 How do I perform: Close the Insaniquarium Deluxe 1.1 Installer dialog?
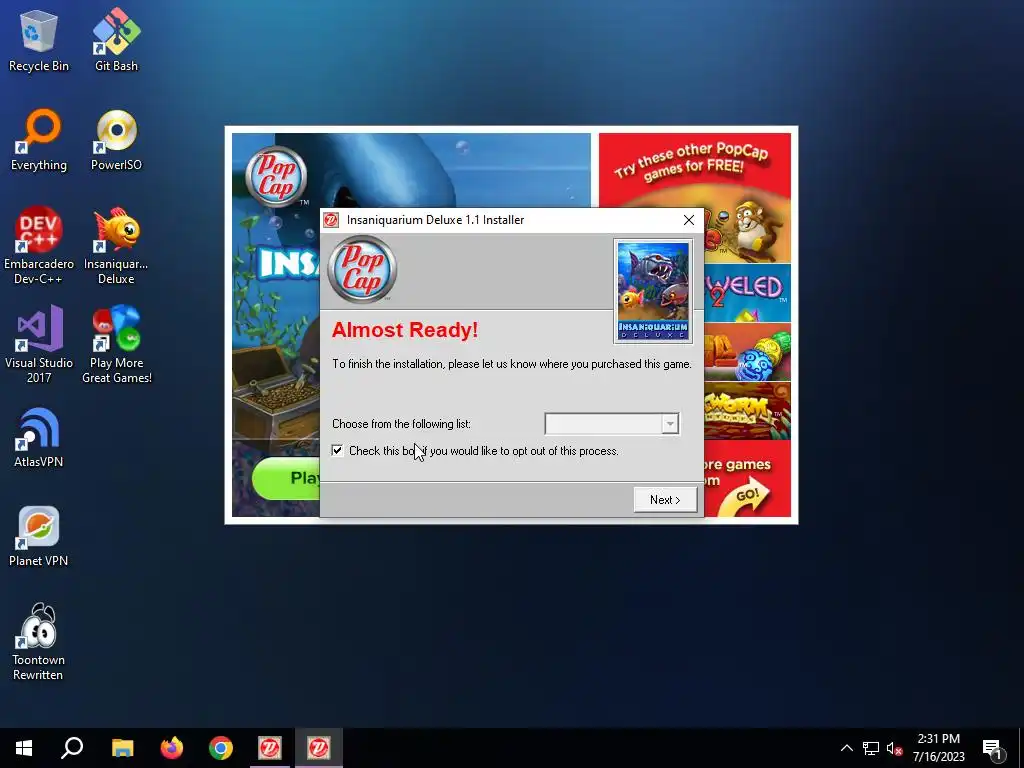tap(688, 220)
